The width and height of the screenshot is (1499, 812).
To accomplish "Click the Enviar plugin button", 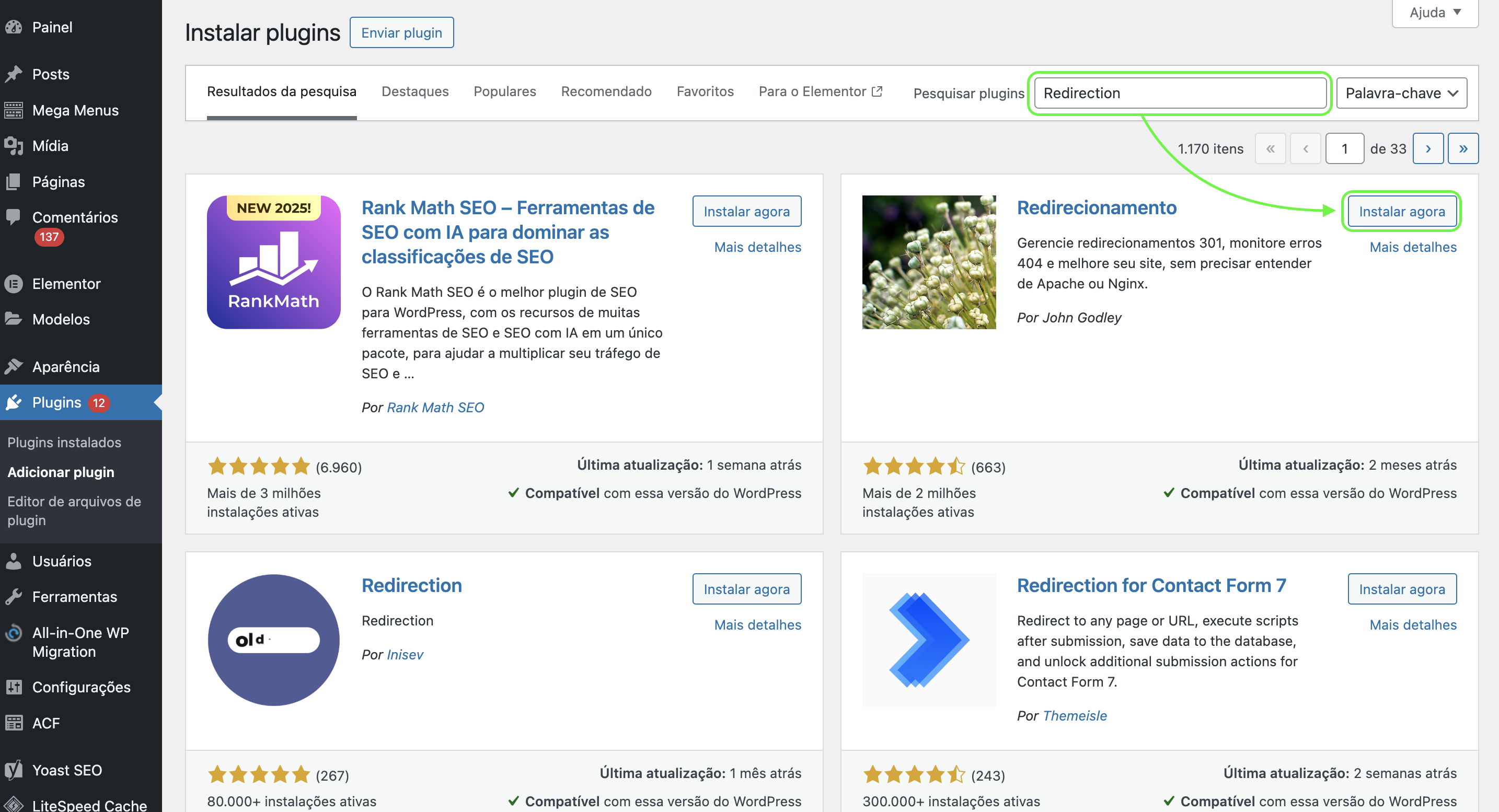I will pyautogui.click(x=401, y=32).
